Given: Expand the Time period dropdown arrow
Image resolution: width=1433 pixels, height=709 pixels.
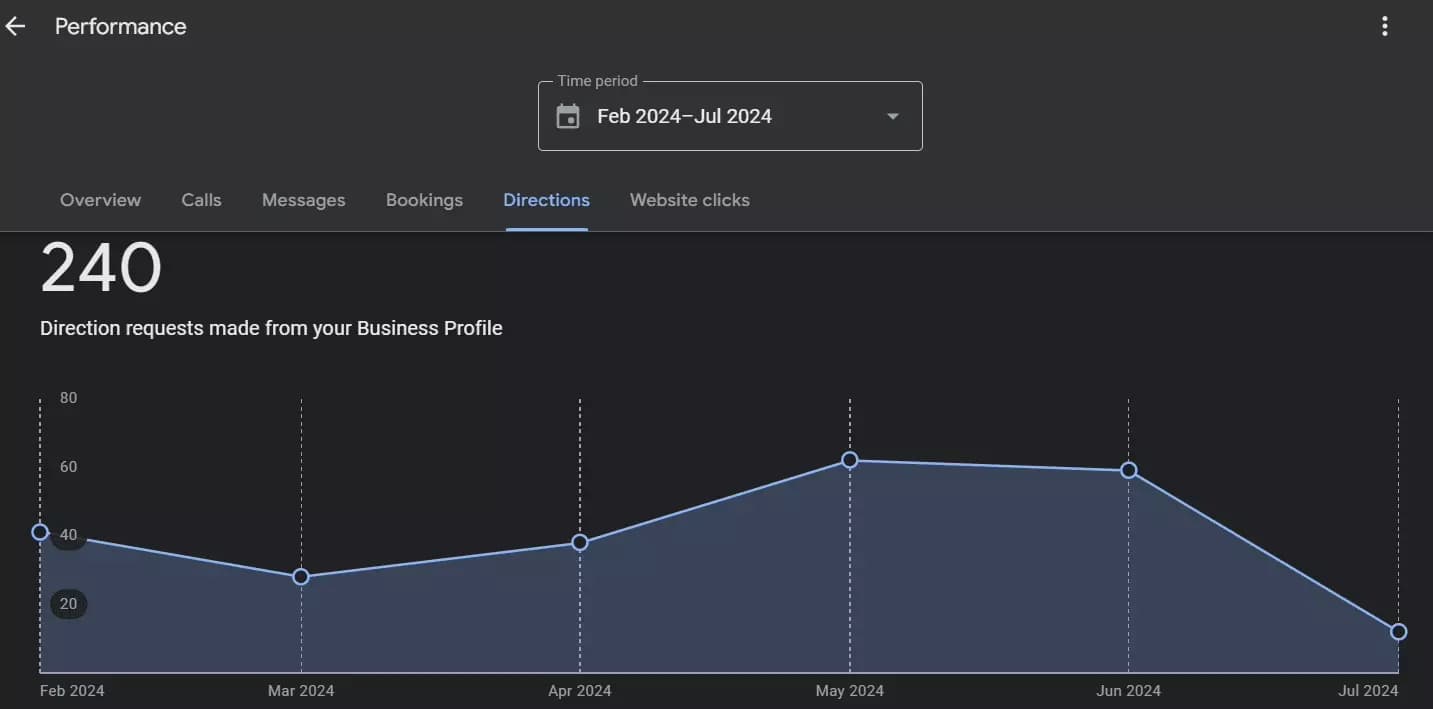Looking at the screenshot, I should (x=893, y=117).
